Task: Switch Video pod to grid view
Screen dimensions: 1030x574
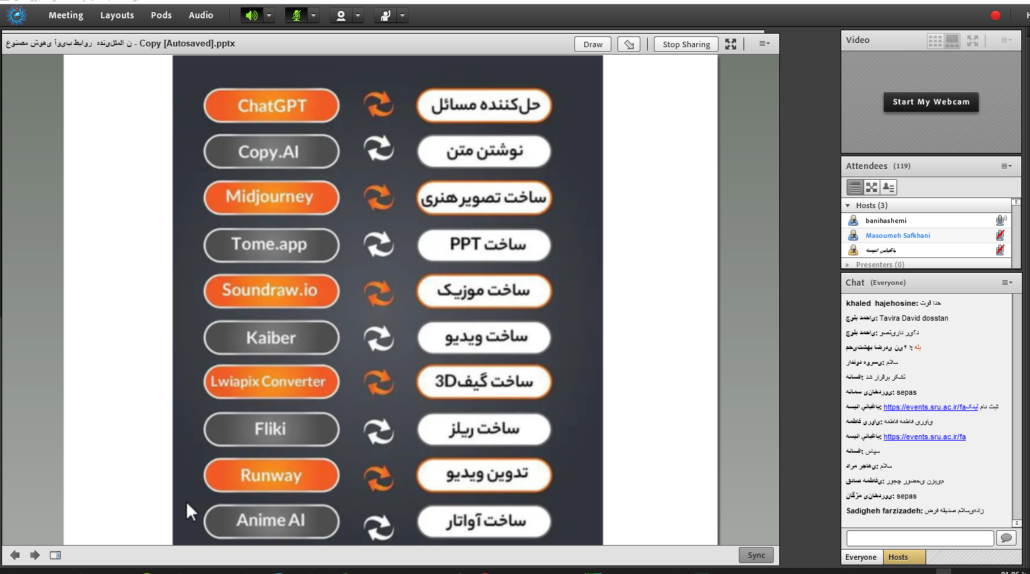Action: pyautogui.click(x=935, y=41)
